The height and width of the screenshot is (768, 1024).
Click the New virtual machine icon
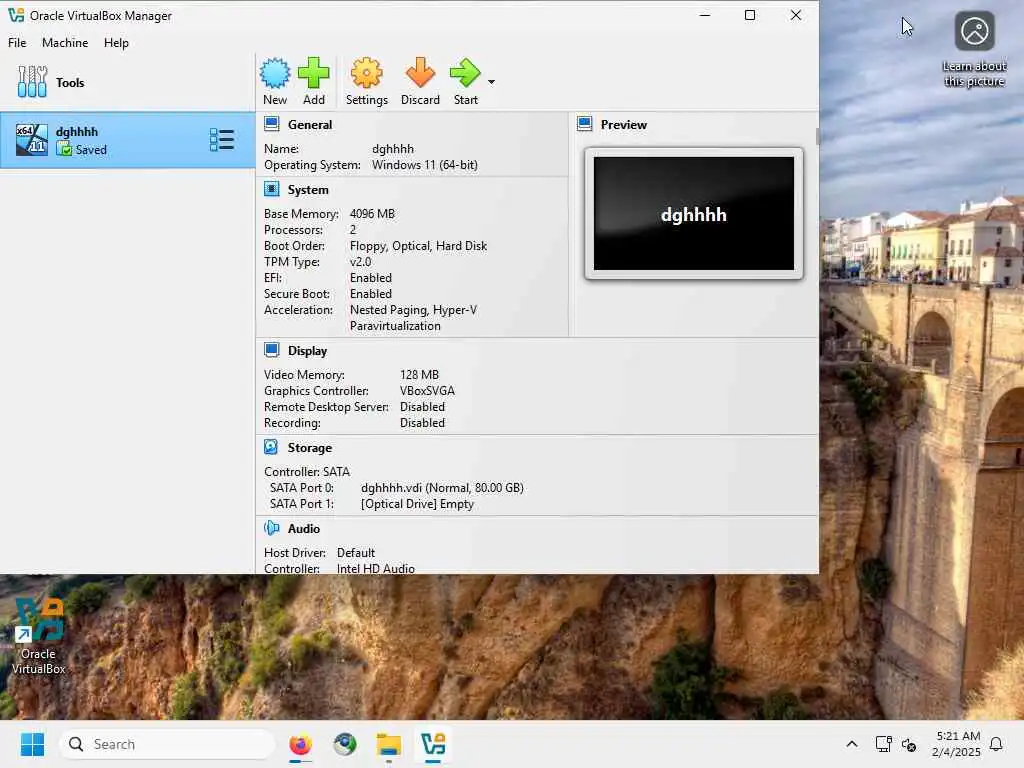pyautogui.click(x=275, y=73)
